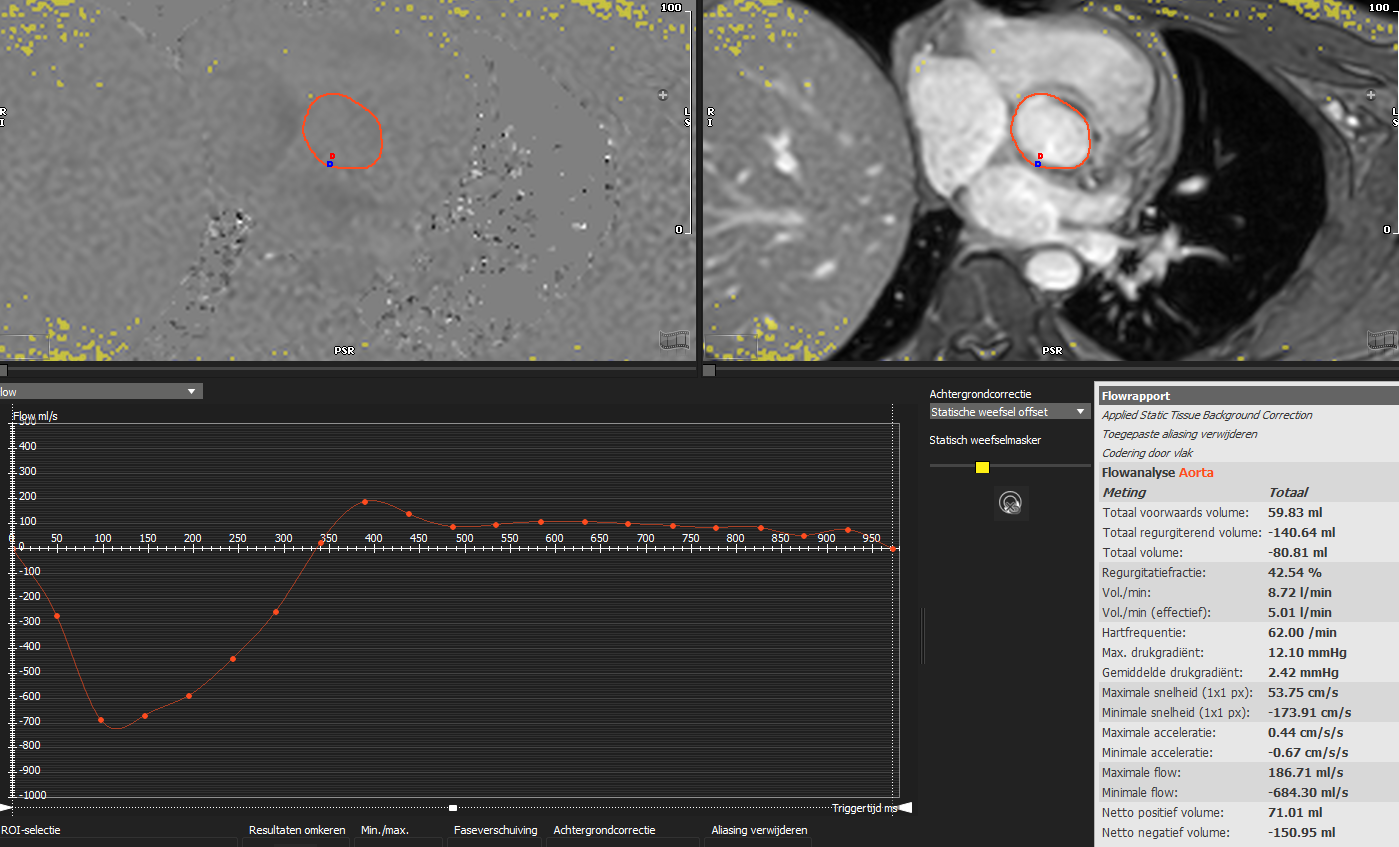This screenshot has height=847, width=1399.
Task: Open the Flow graph type dropdown
Action: (191, 392)
